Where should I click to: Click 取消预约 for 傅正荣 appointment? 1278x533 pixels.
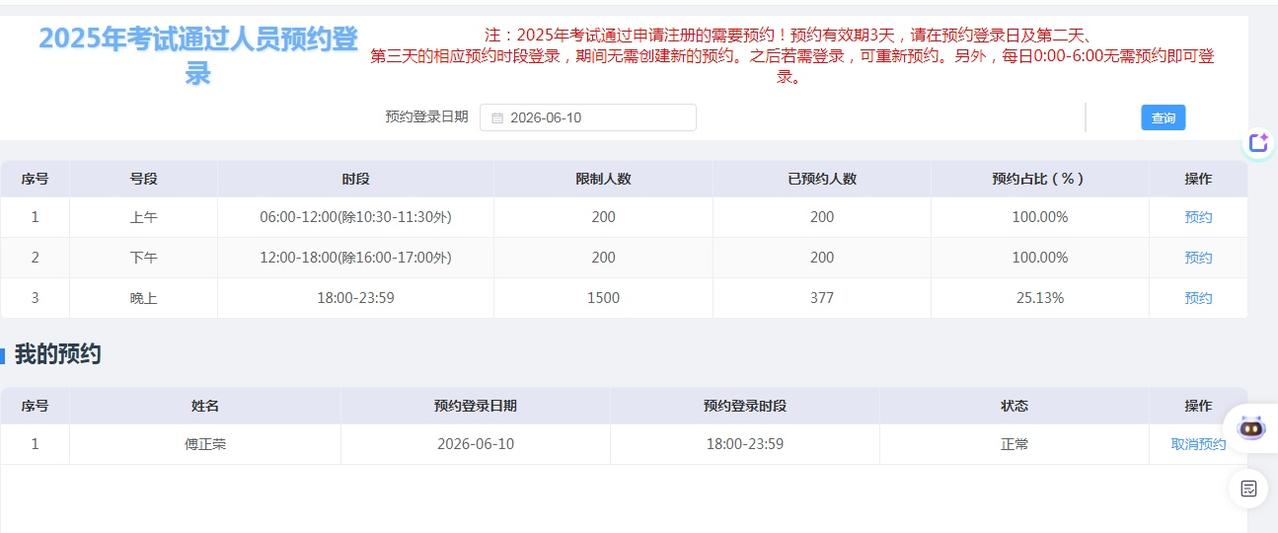1198,445
